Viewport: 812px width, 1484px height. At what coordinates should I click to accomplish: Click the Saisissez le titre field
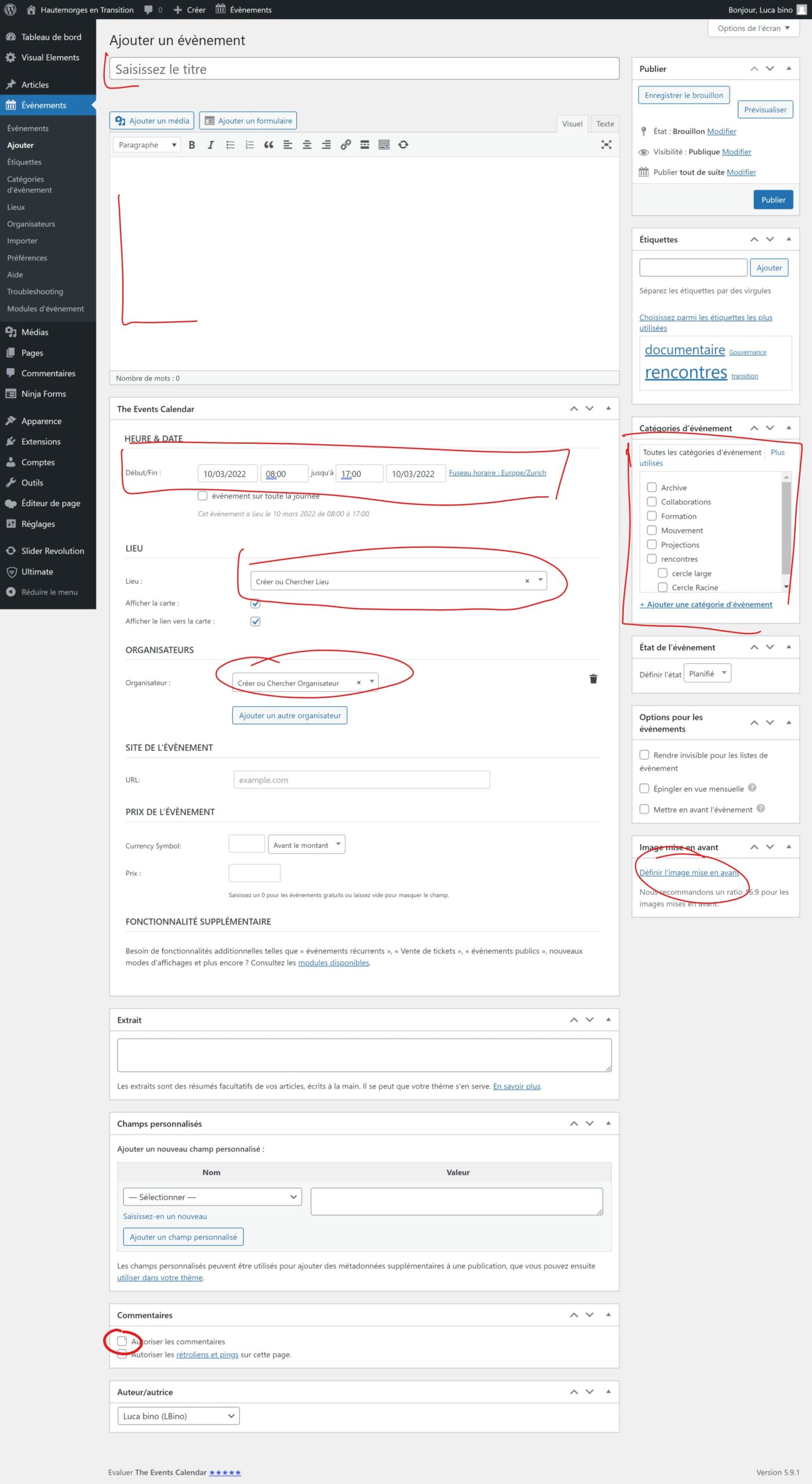[x=364, y=70]
